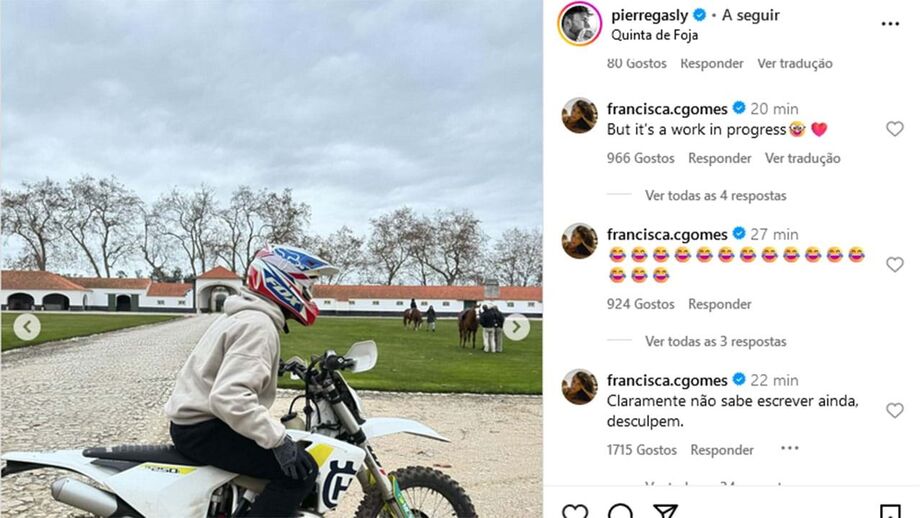The image size is (920, 518).
Task: Go to next photo in carousel
Action: coord(516,327)
